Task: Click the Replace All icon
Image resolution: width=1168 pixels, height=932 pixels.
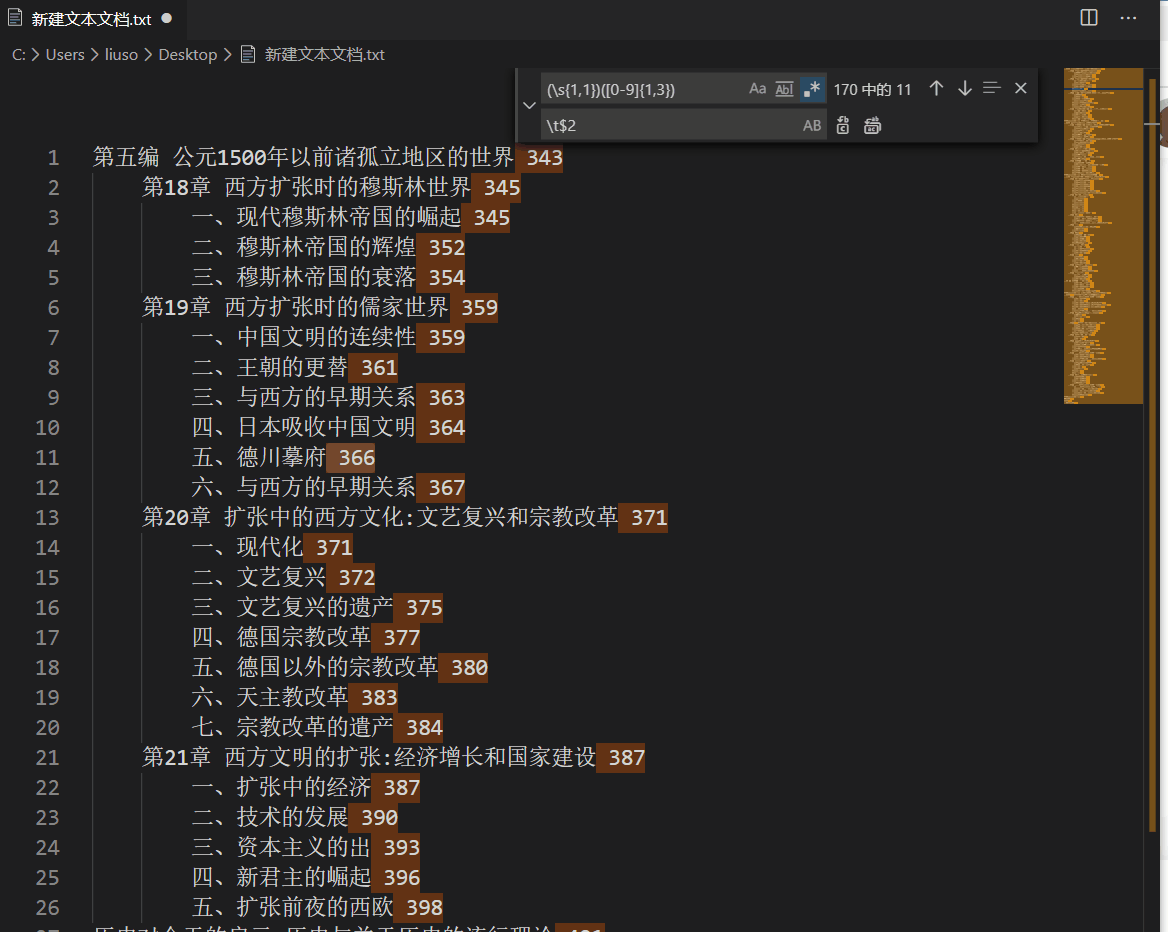Action: (x=871, y=125)
